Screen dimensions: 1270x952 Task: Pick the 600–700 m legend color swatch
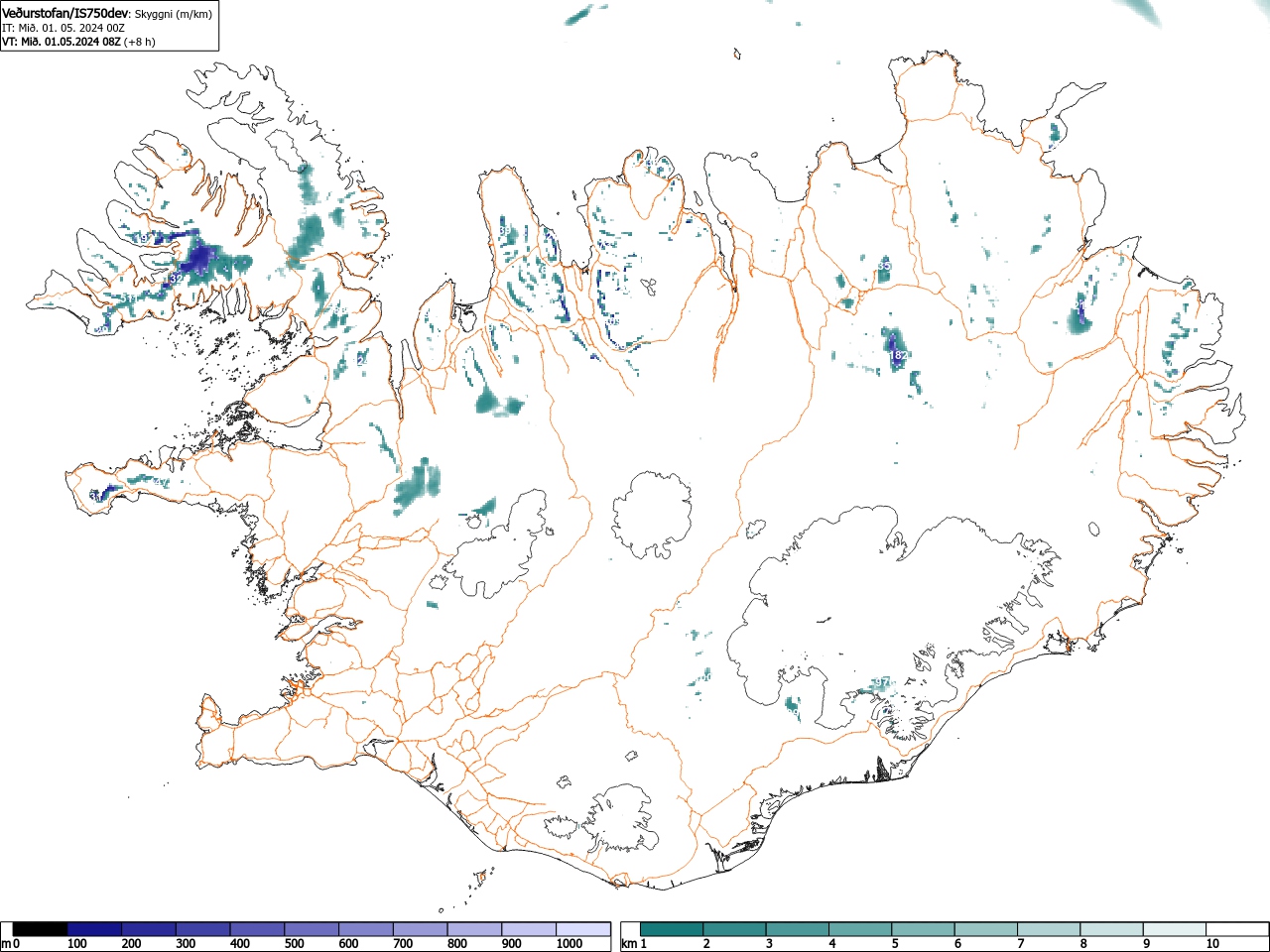(366, 929)
